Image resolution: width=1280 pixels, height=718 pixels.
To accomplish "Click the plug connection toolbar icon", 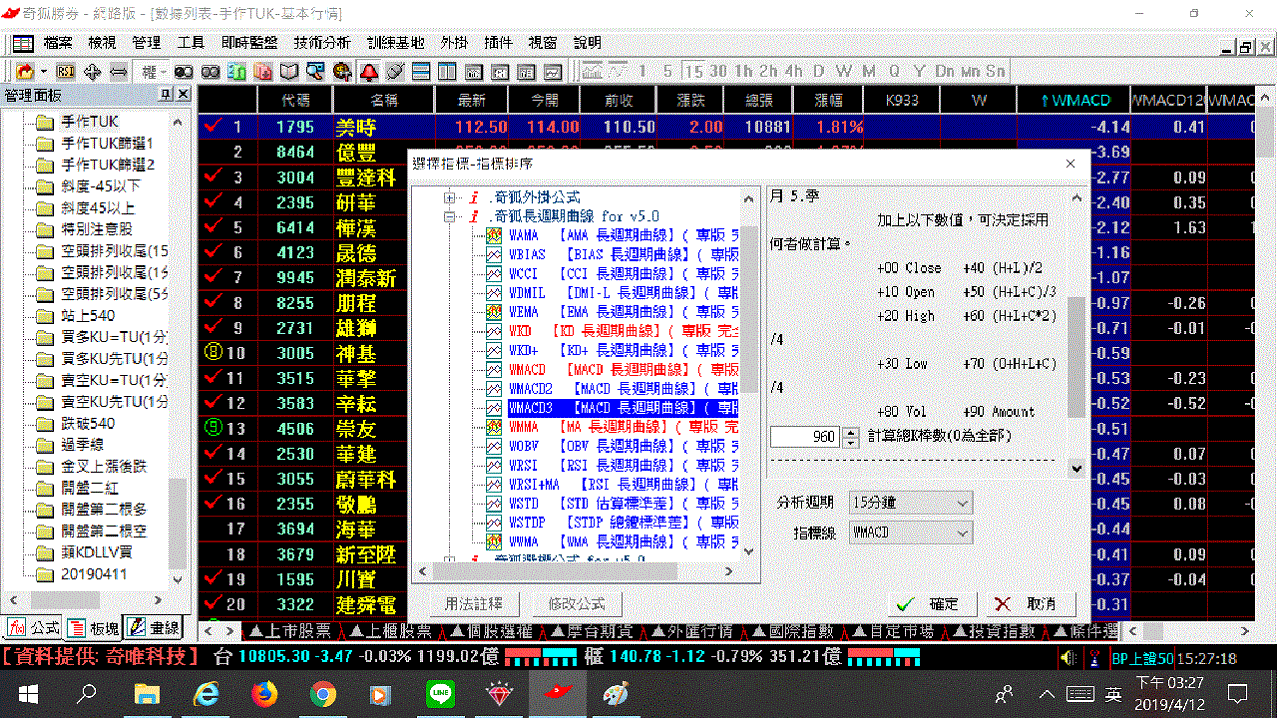I will (x=395, y=72).
